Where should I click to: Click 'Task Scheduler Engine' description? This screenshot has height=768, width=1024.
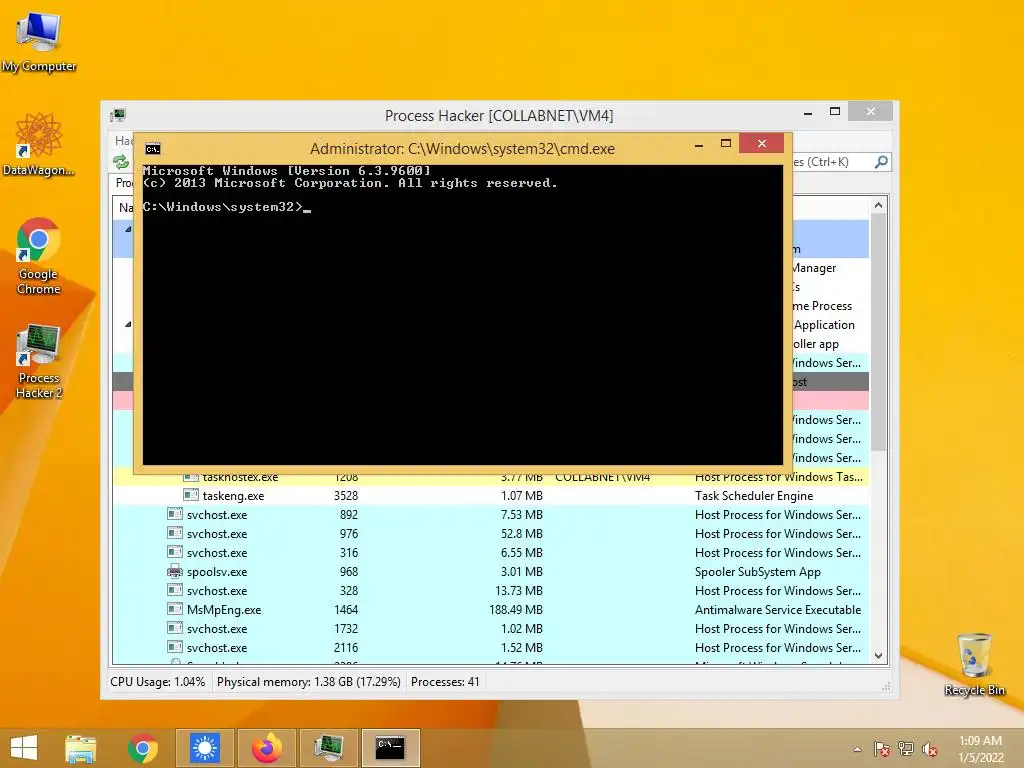coord(754,496)
